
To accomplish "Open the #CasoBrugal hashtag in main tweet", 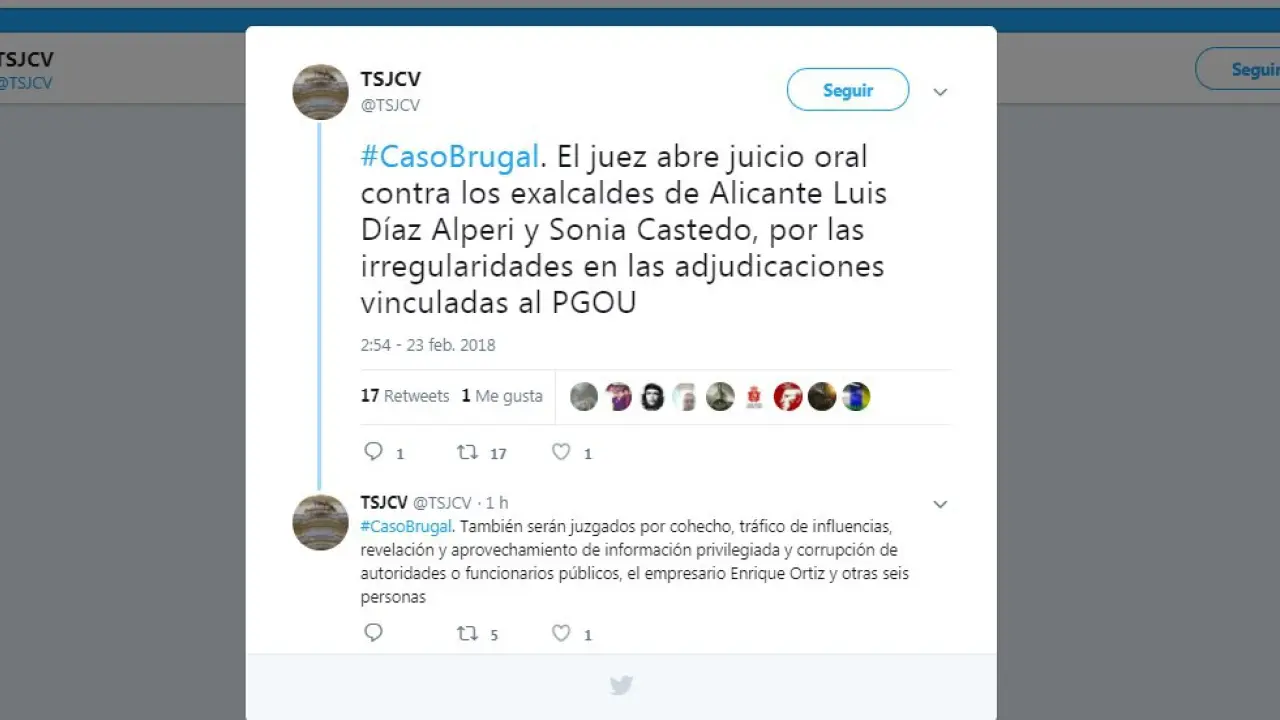I will pos(450,157).
